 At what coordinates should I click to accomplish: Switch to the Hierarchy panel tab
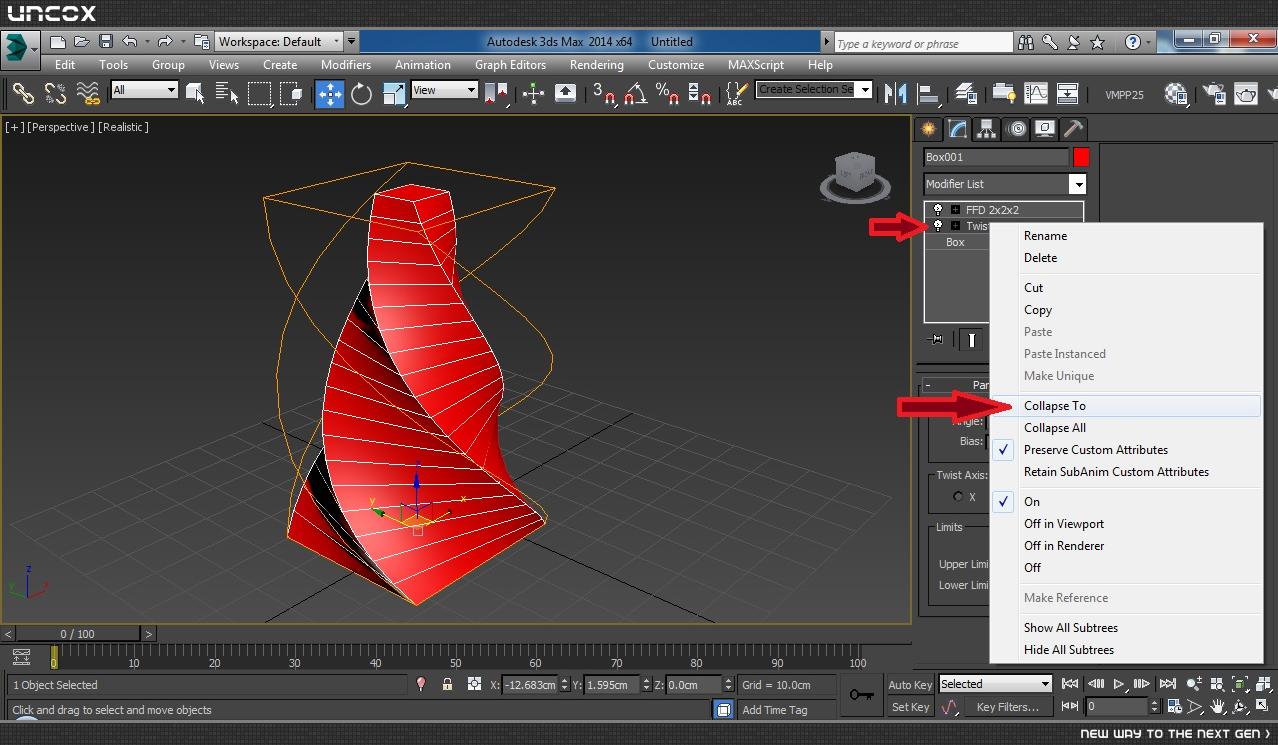point(987,129)
